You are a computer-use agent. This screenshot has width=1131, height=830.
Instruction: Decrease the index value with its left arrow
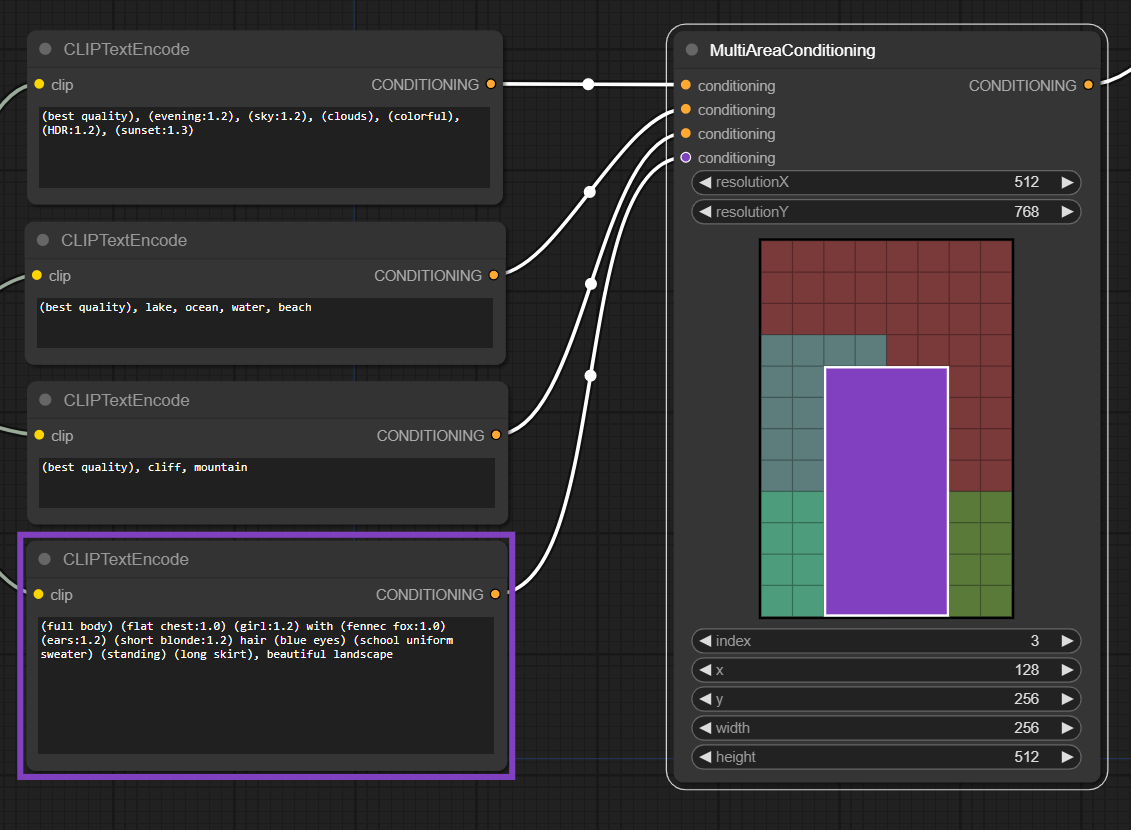point(707,641)
